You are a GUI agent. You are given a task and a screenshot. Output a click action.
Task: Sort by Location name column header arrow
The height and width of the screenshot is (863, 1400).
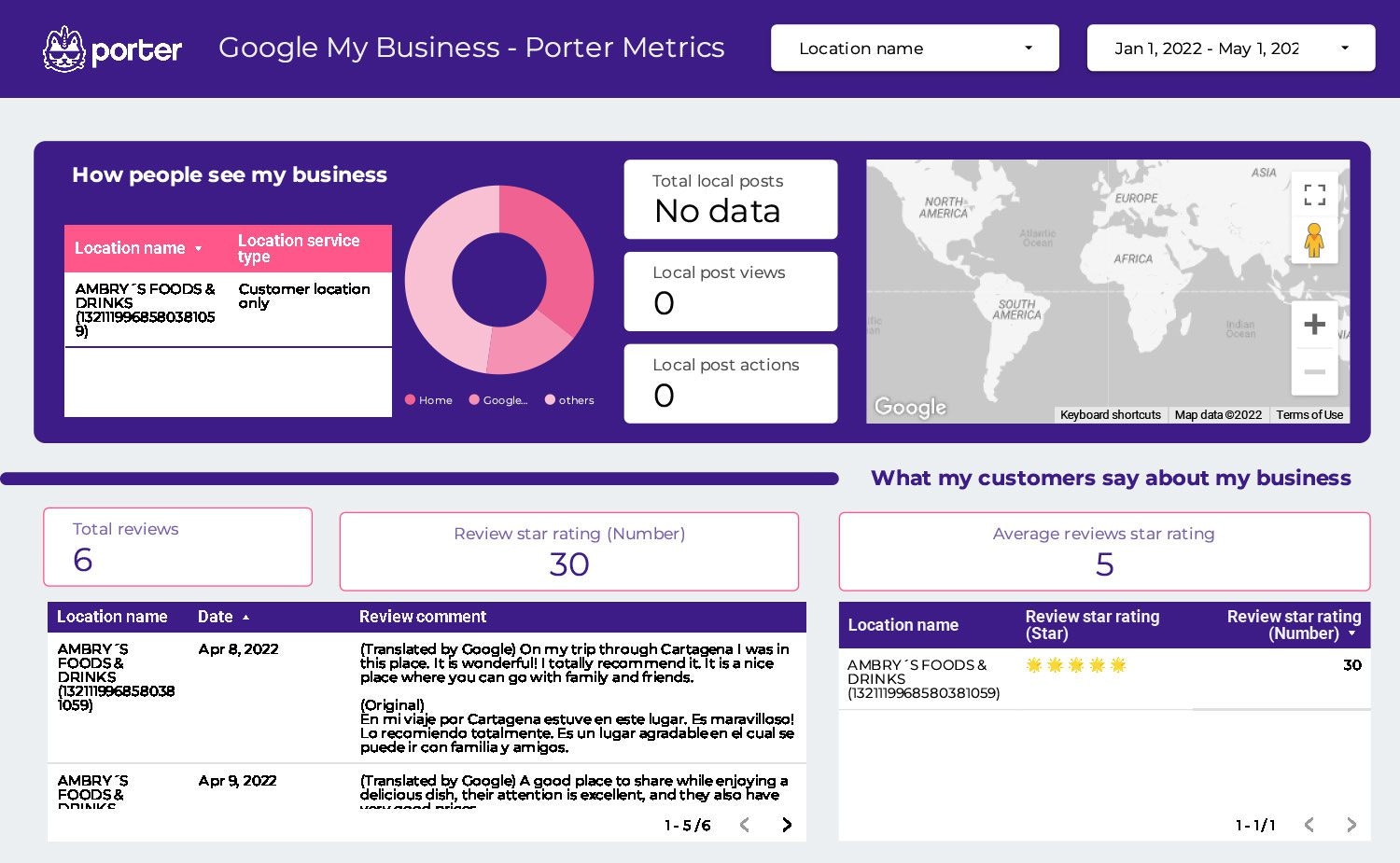coord(198,249)
